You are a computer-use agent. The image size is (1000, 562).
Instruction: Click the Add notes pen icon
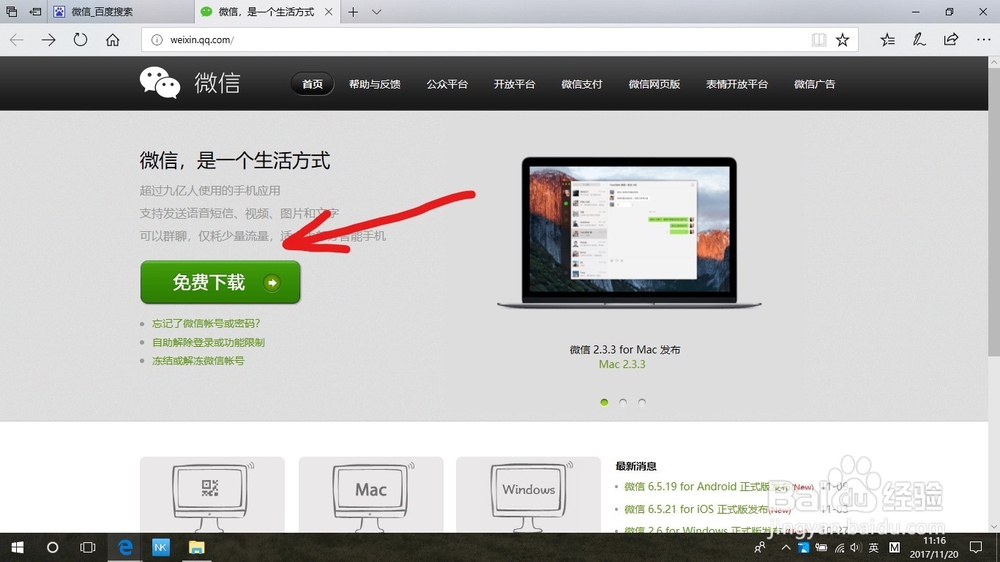point(918,40)
